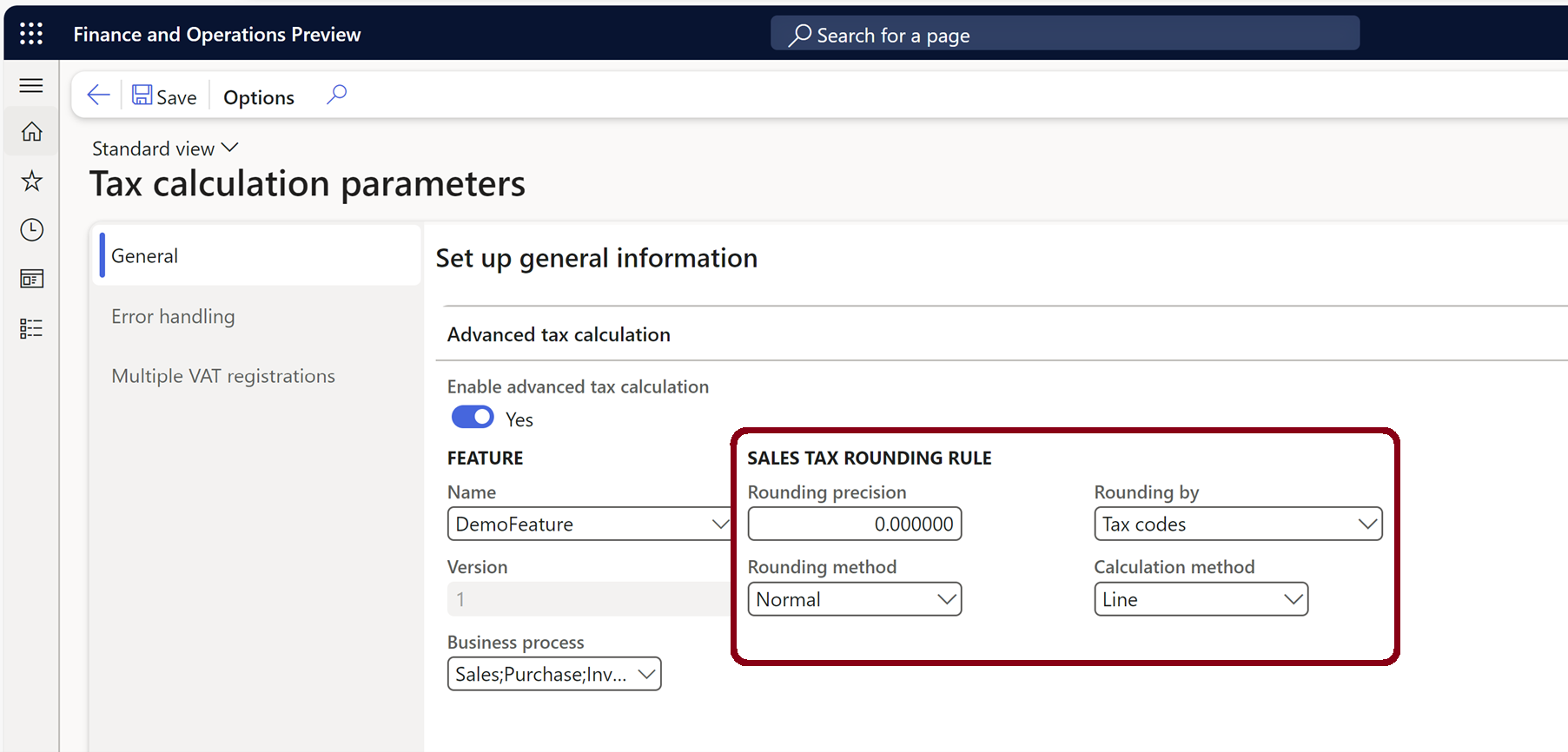Click the Tax calculation parameters heading
This screenshot has width=1568, height=752.
pos(308,184)
